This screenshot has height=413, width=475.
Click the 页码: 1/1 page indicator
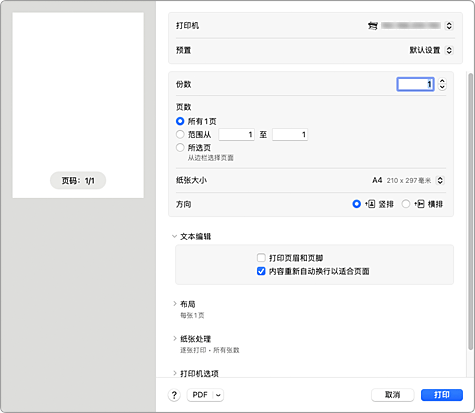point(78,181)
